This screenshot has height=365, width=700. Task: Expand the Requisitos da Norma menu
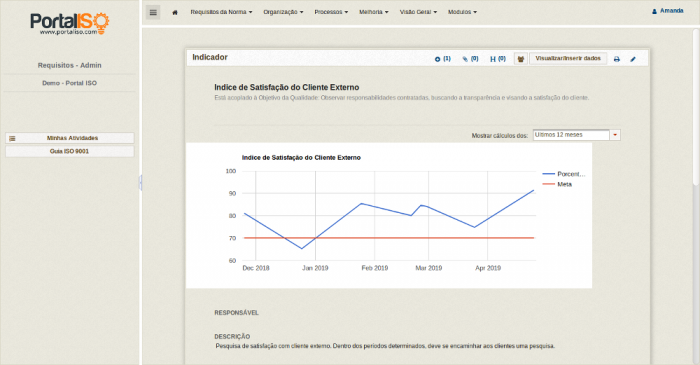pyautogui.click(x=221, y=12)
